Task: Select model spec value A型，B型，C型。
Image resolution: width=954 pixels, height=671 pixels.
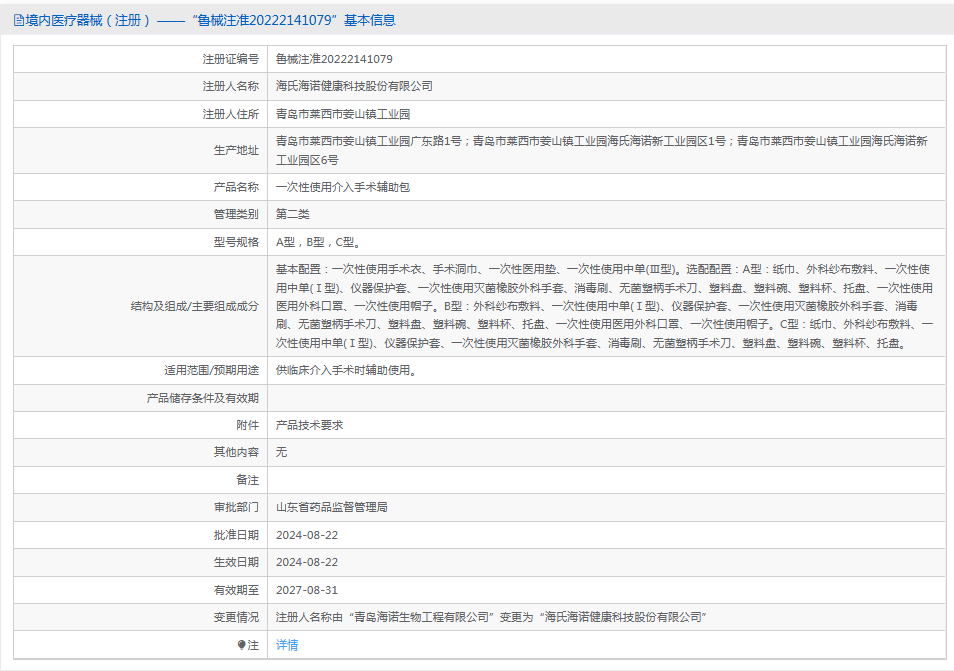Action: pyautogui.click(x=320, y=242)
